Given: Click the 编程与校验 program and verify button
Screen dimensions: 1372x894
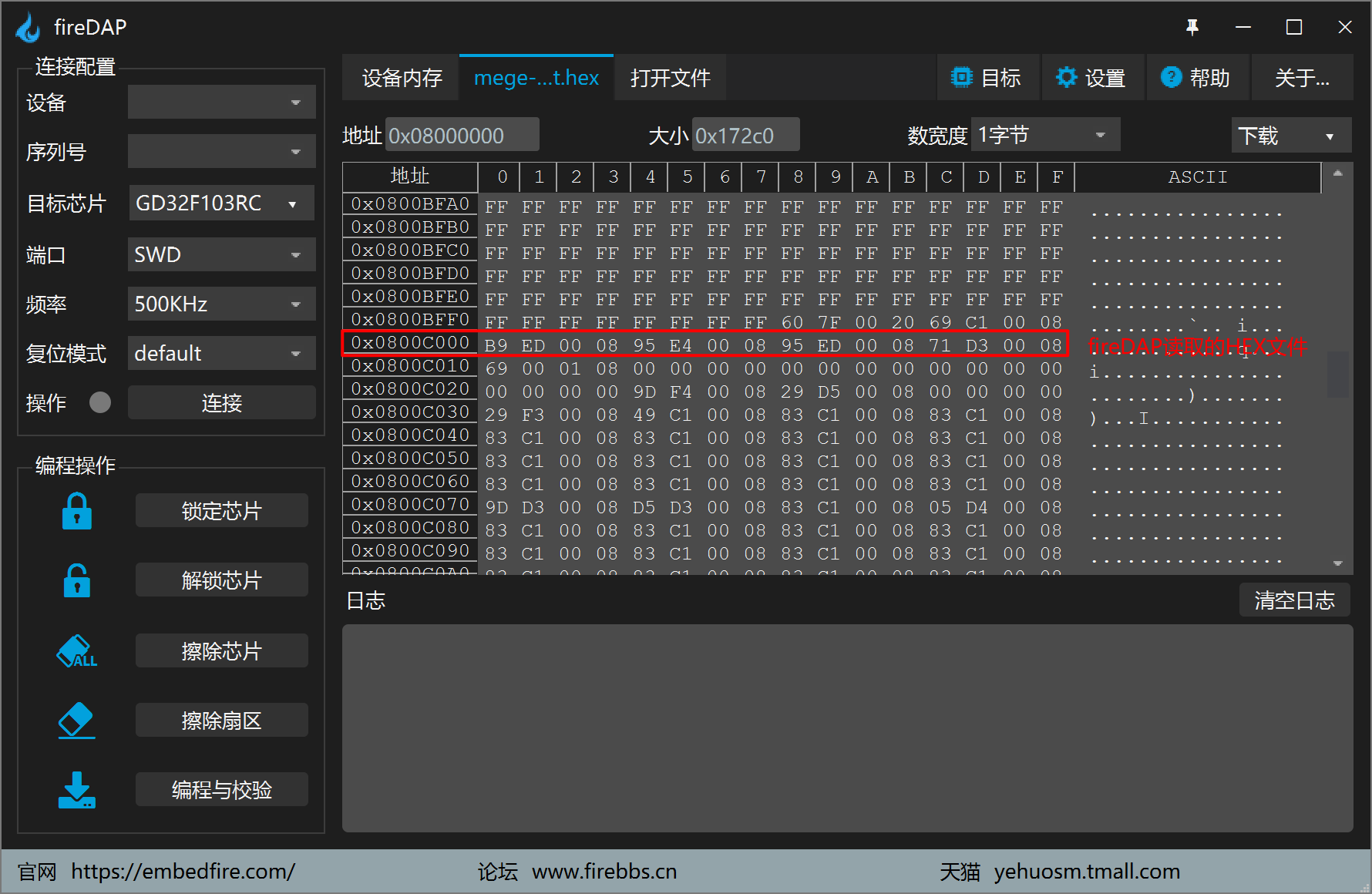Looking at the screenshot, I should pos(222,790).
